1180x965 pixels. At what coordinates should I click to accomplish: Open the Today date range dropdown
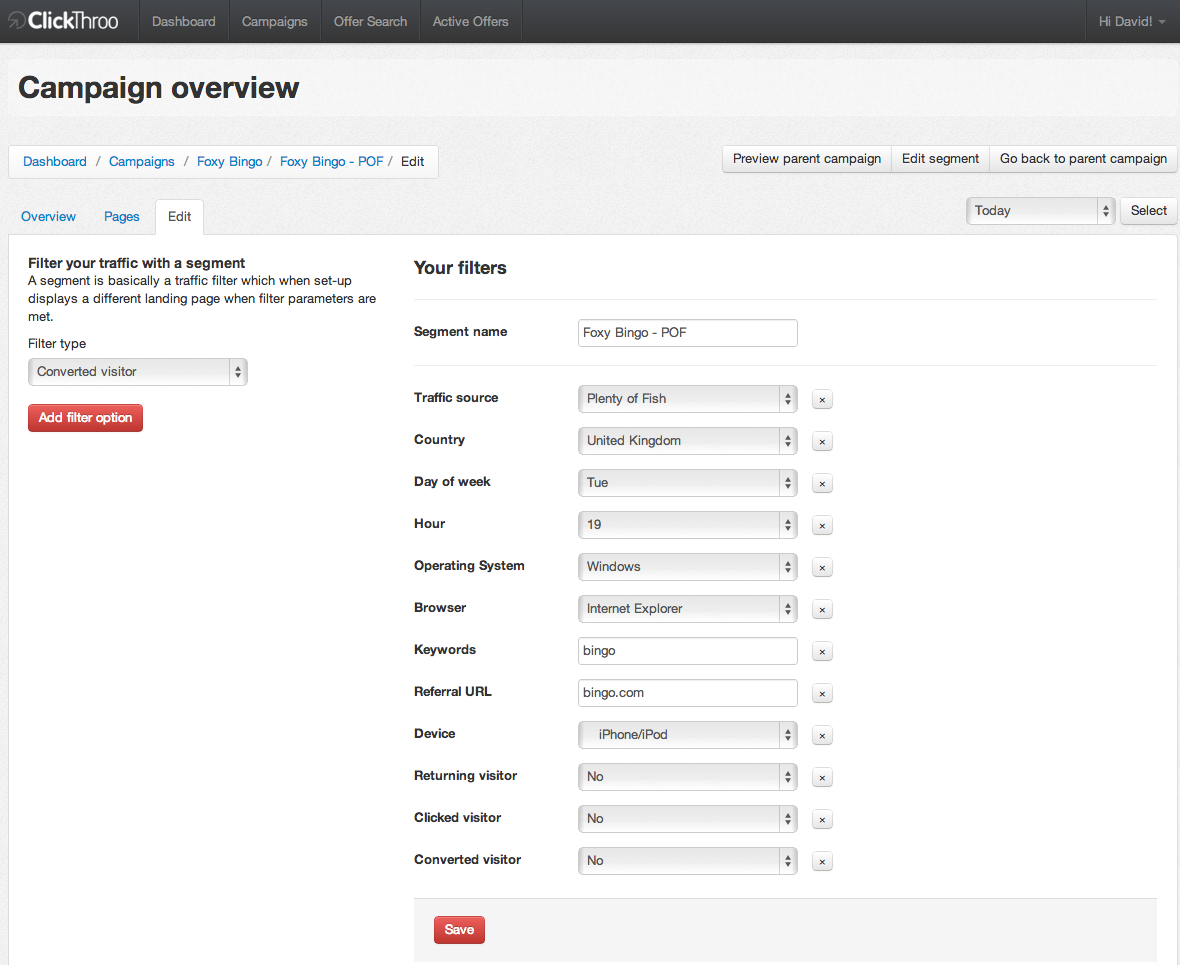pos(1039,211)
